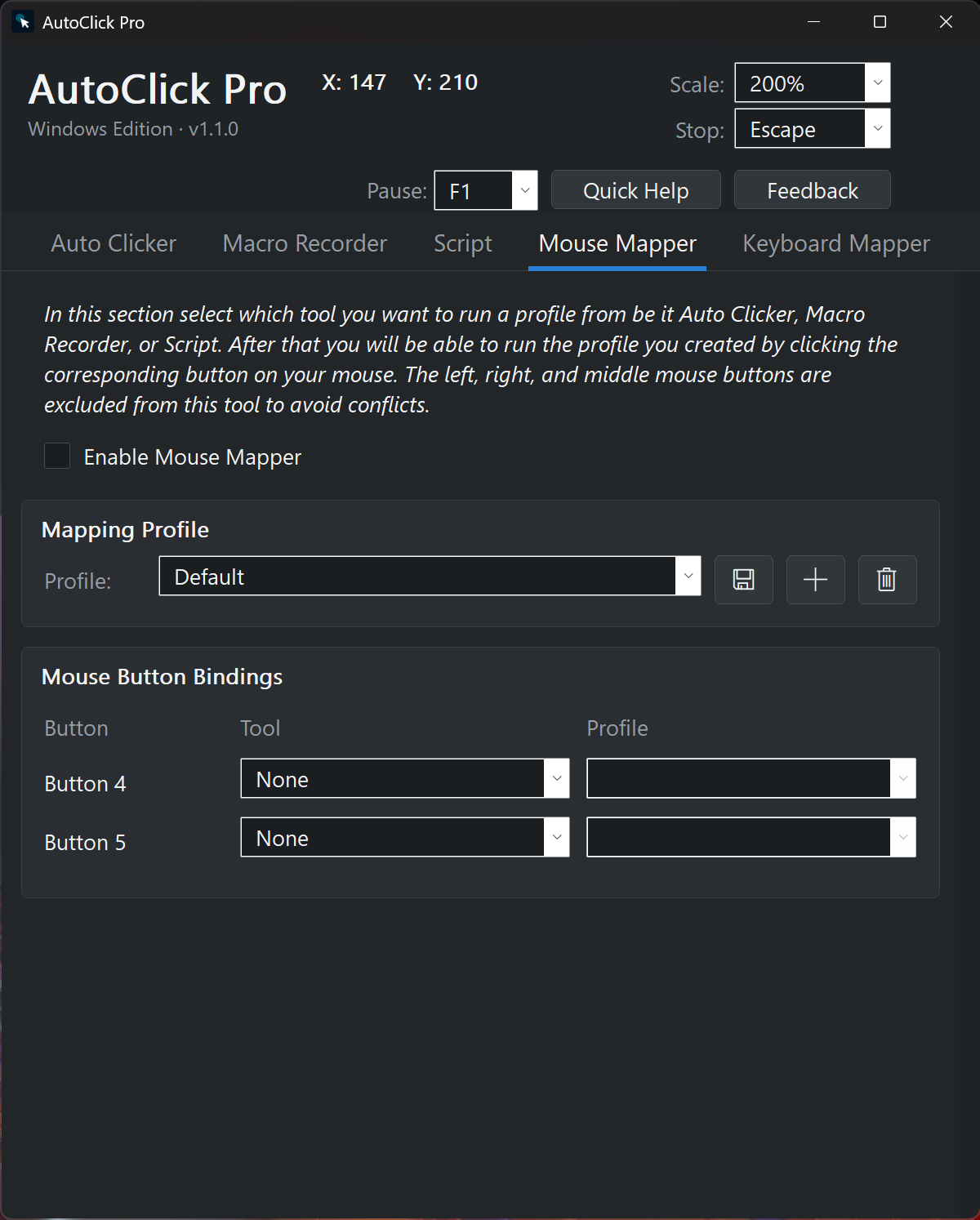Open the Pause hotkey dropdown showing F1

pos(486,190)
